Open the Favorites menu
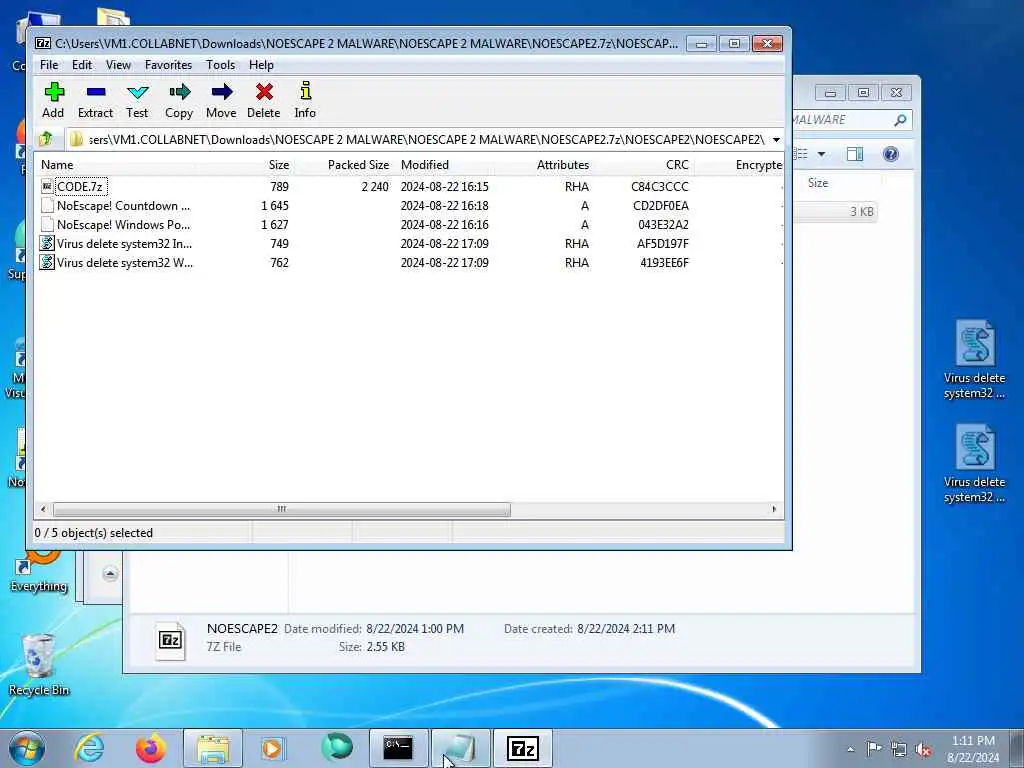 point(168,65)
